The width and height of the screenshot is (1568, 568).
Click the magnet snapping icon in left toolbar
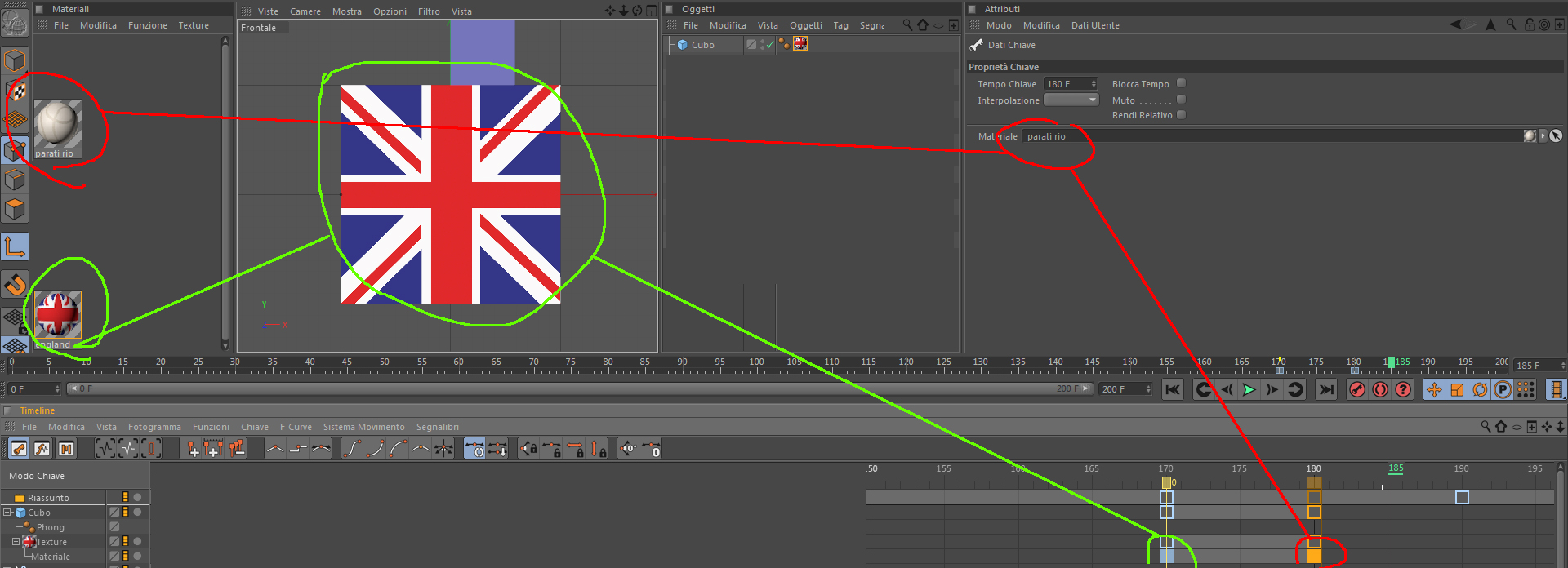click(x=15, y=285)
